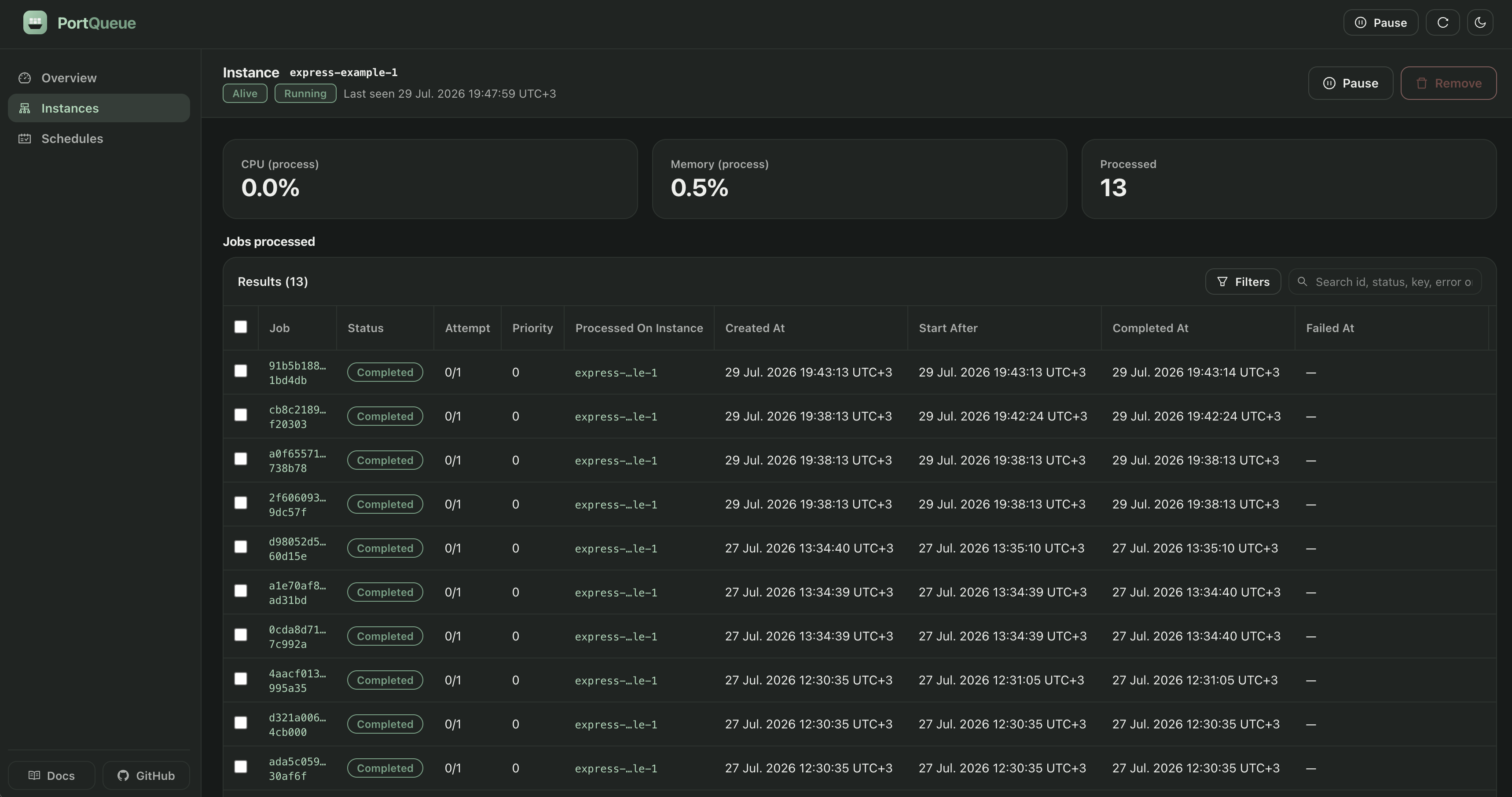
Task: Open job a1e70af8…ad31bd
Action: pos(297,593)
